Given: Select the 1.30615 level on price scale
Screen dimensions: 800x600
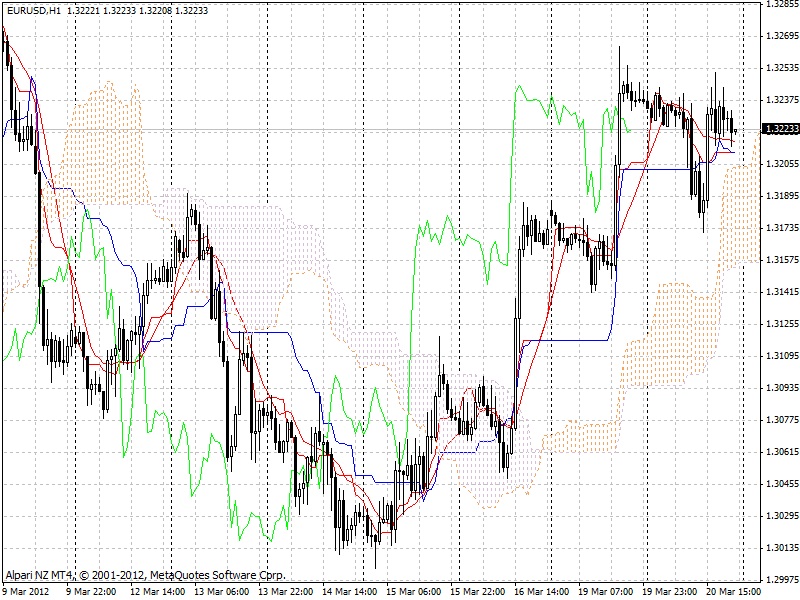Looking at the screenshot, I should (779, 452).
